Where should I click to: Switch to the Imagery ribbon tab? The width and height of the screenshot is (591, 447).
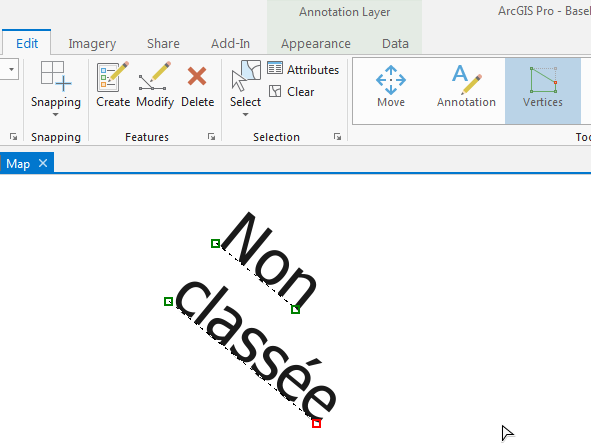[x=92, y=43]
